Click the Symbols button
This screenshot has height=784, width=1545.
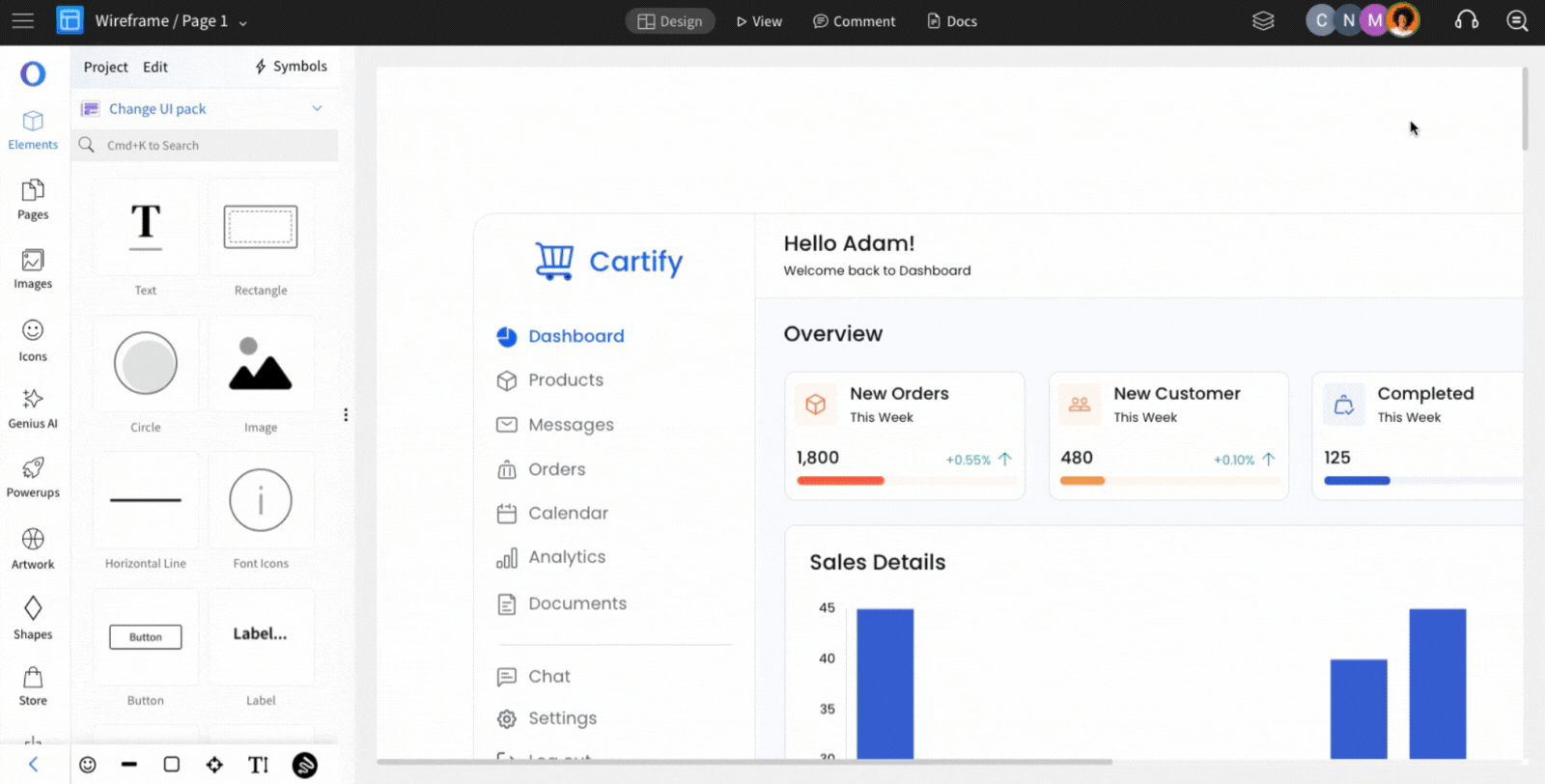(291, 66)
